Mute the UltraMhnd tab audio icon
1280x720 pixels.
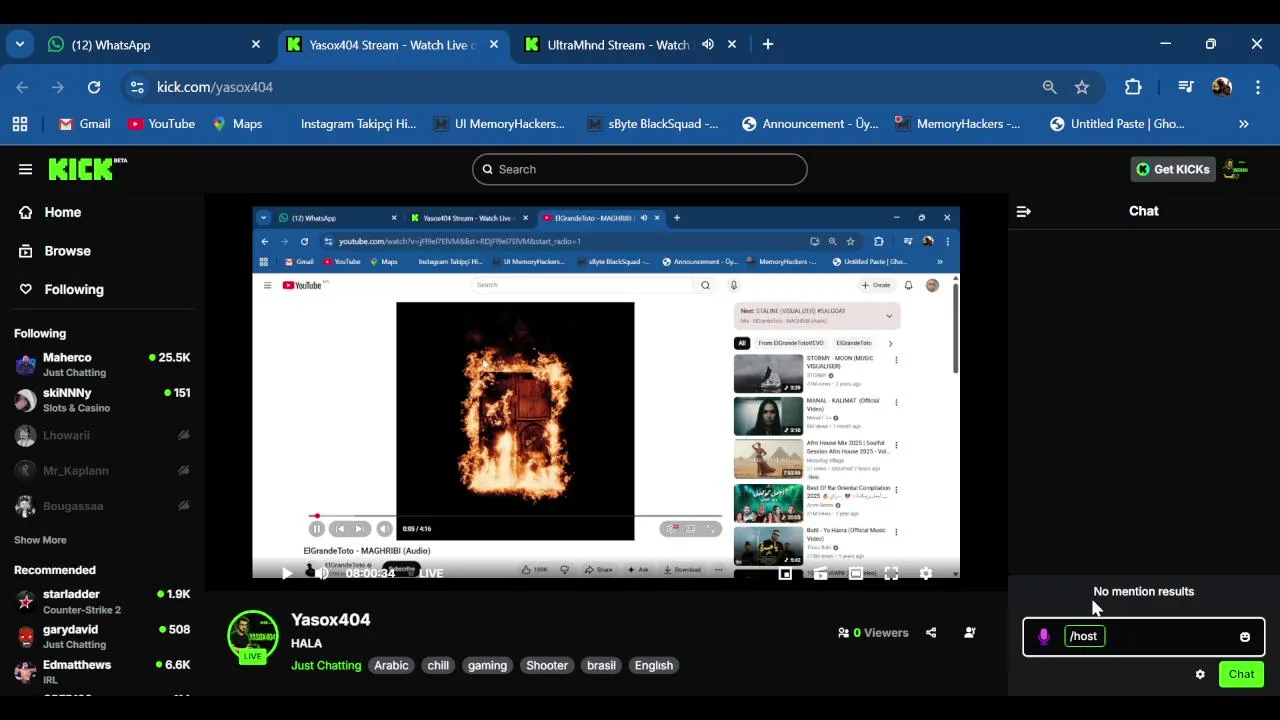pyautogui.click(x=708, y=44)
